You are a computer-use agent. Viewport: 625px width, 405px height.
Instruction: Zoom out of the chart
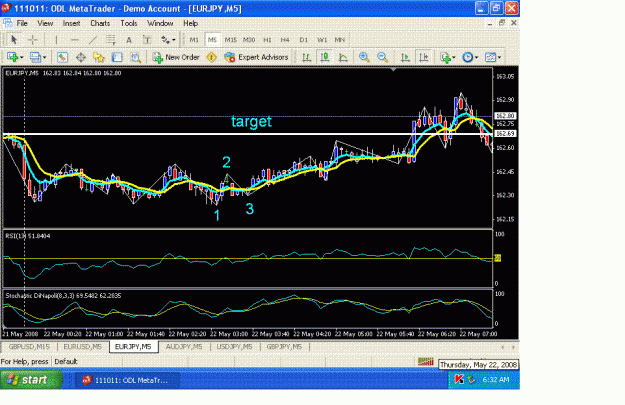click(382, 57)
